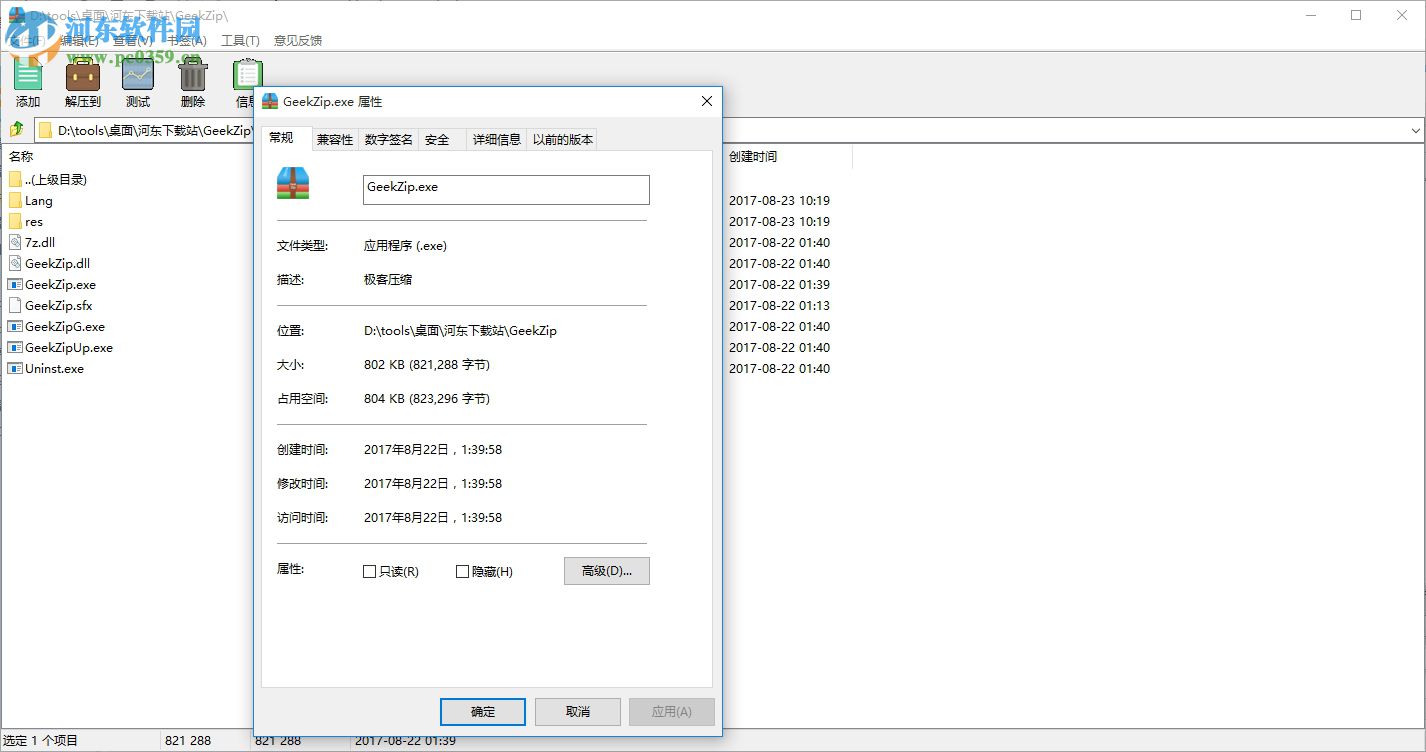Click the 高级(D)... advanced button
This screenshot has width=1426, height=752.
606,570
